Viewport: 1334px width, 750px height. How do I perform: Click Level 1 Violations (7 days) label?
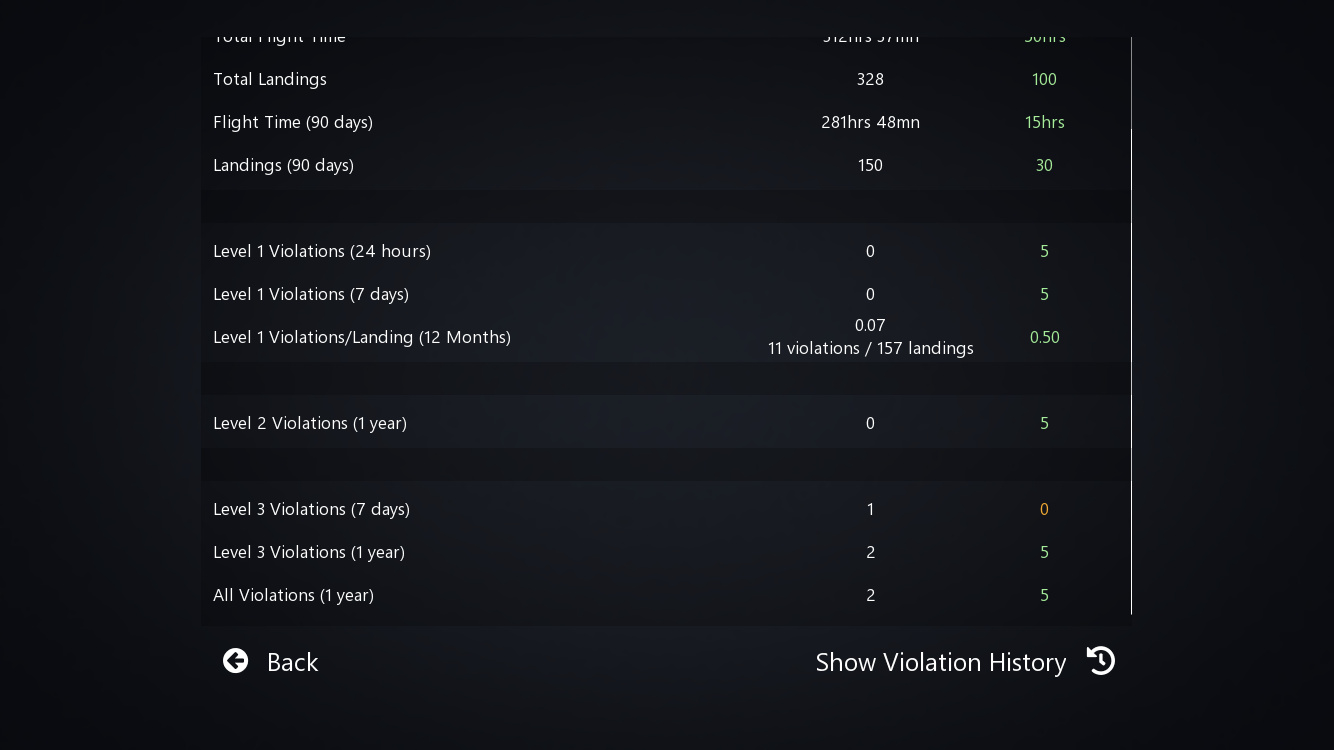click(311, 294)
